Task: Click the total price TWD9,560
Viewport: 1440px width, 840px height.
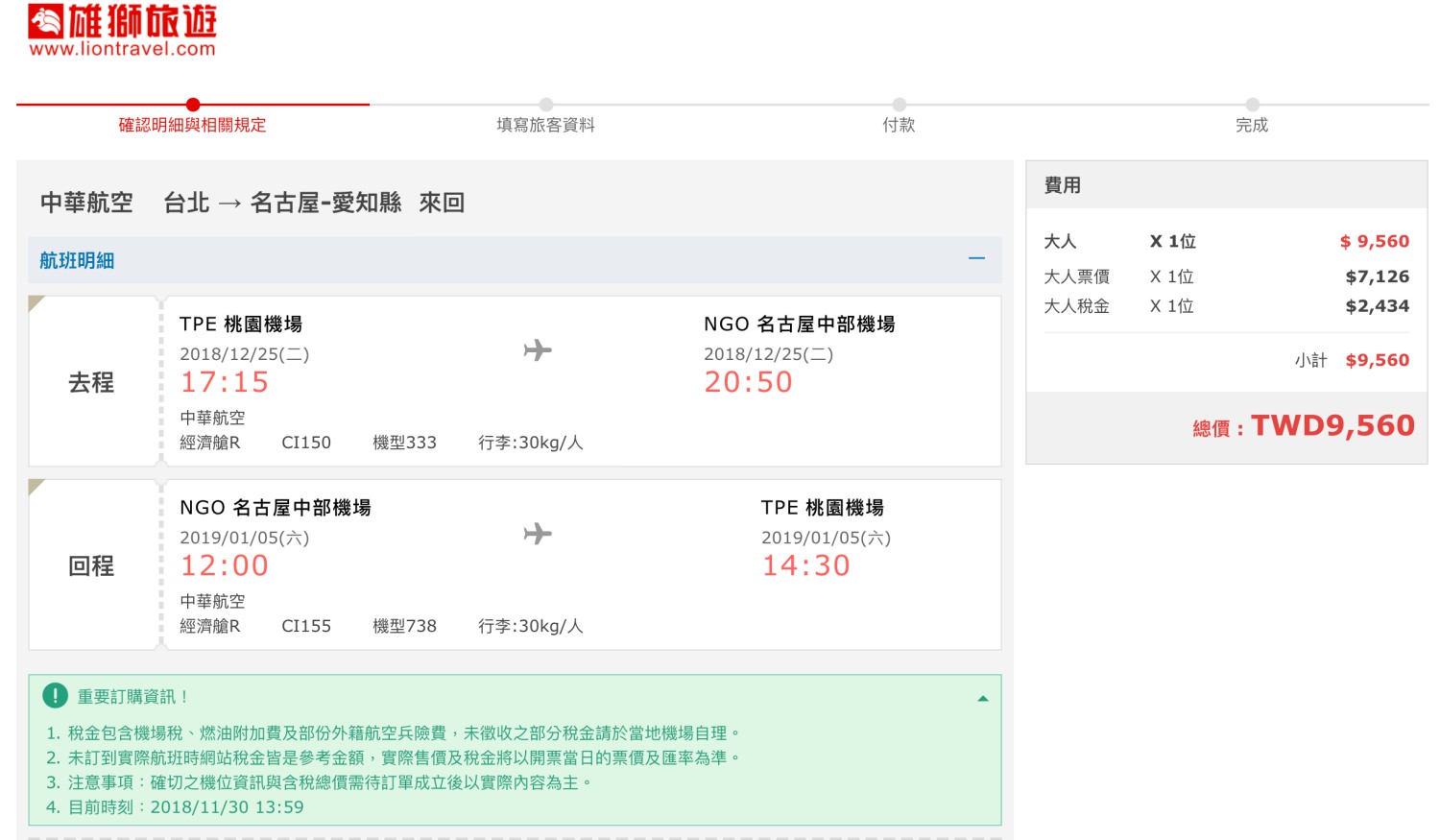Action: coord(1332,425)
